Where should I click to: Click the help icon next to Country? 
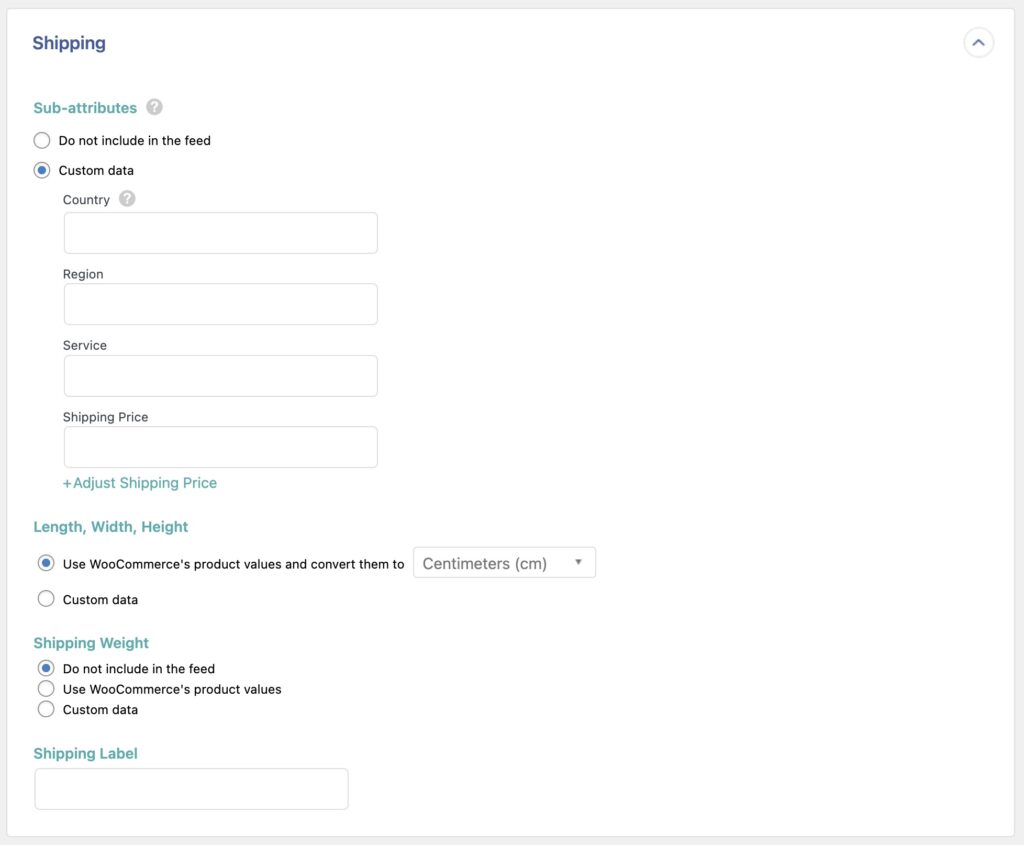(127, 199)
